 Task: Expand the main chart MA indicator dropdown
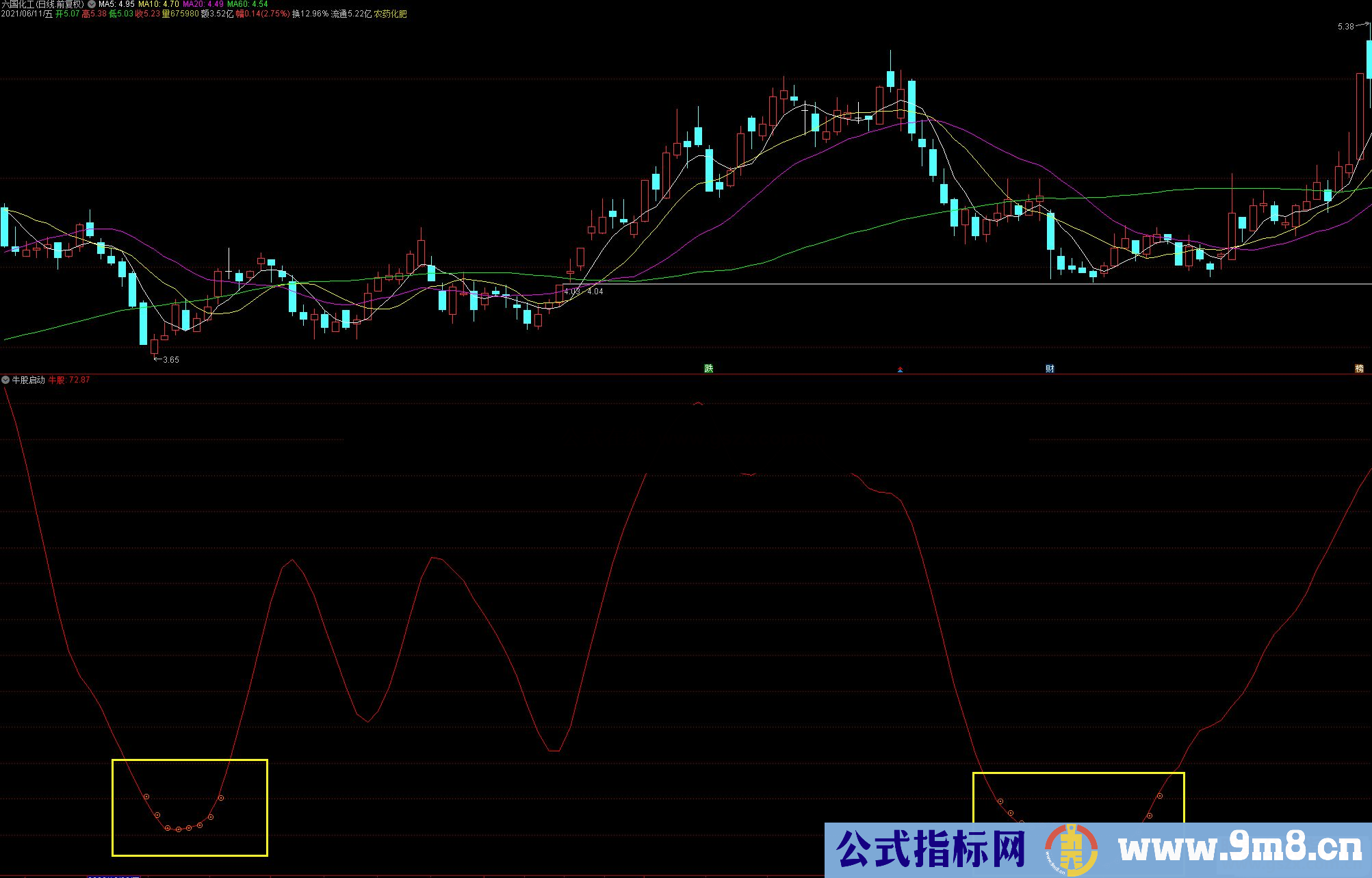click(92, 4)
